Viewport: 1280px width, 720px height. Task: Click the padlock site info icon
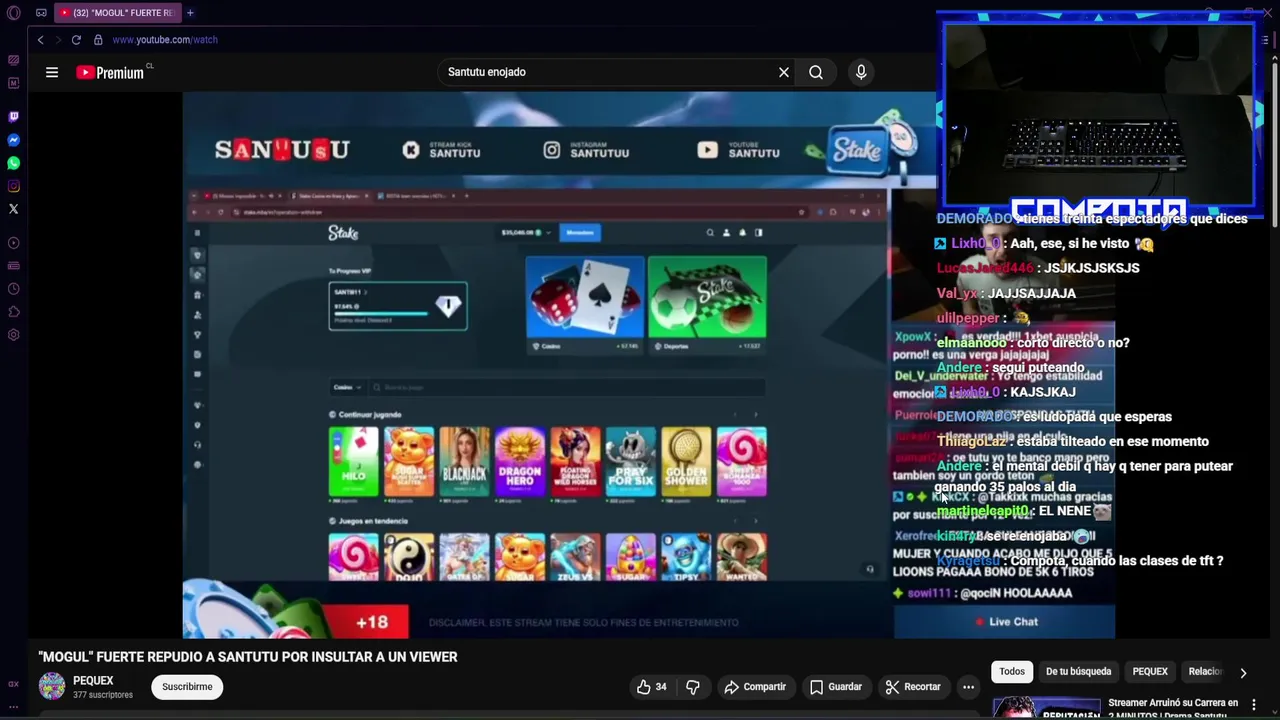coord(98,40)
